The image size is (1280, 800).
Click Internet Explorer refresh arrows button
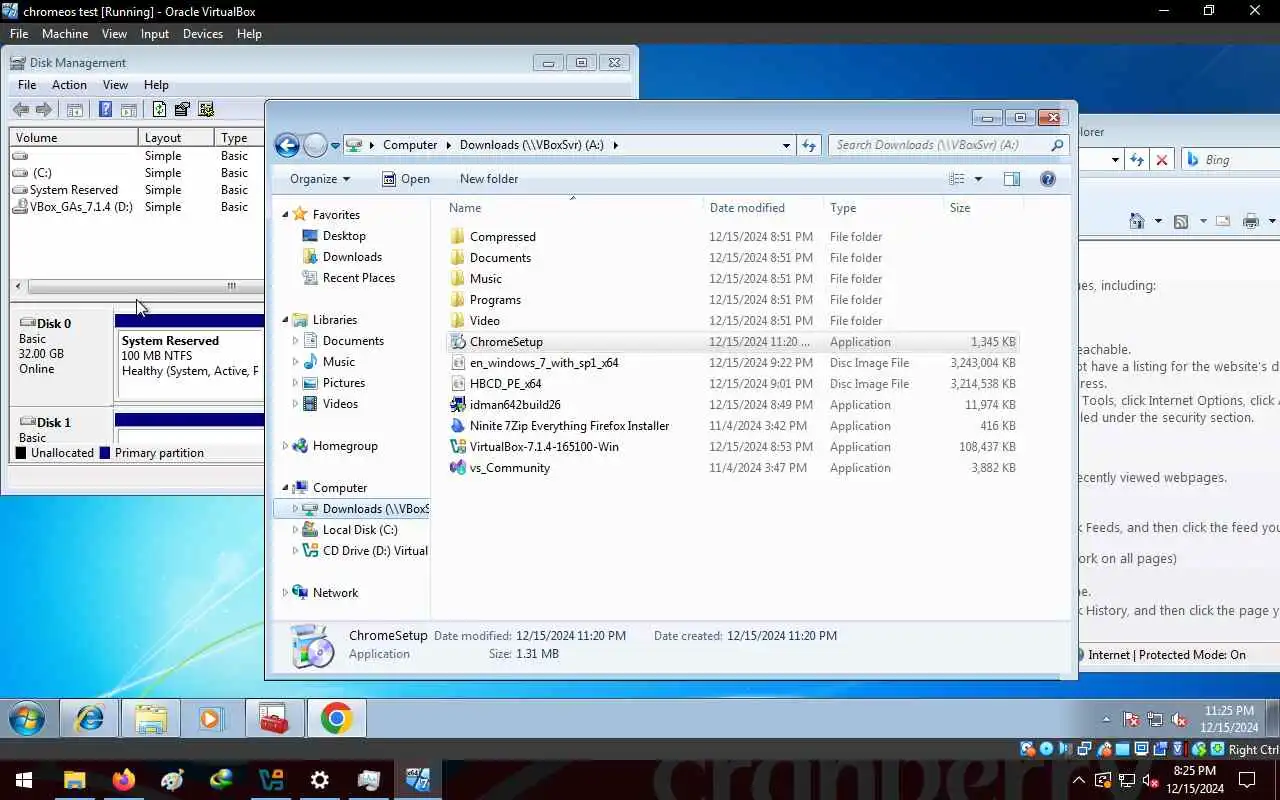tap(1137, 160)
